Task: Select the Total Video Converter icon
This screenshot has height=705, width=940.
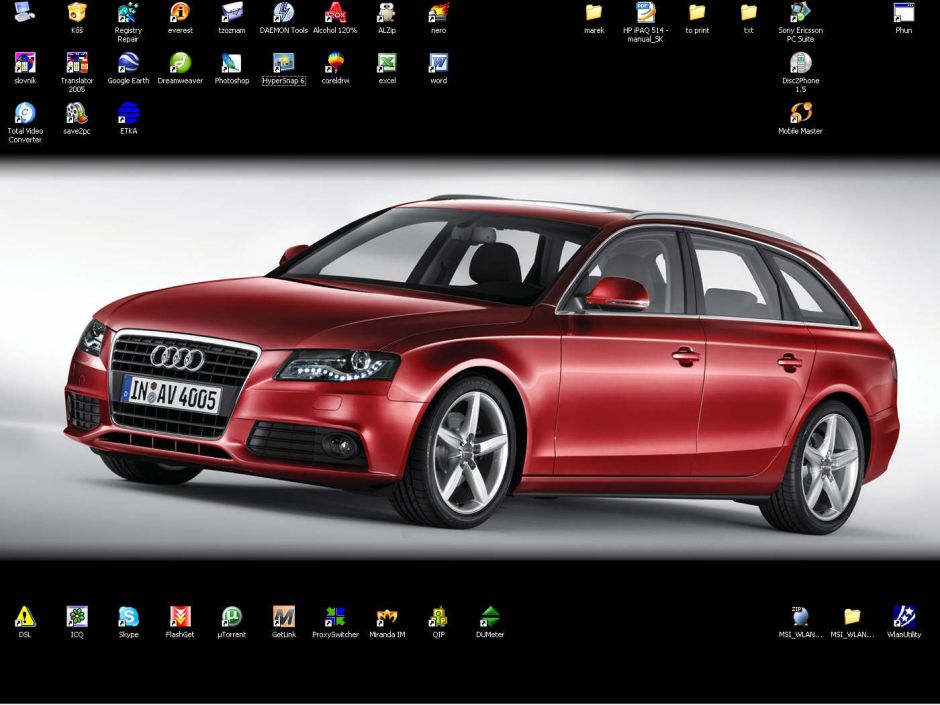Action: pyautogui.click(x=25, y=114)
